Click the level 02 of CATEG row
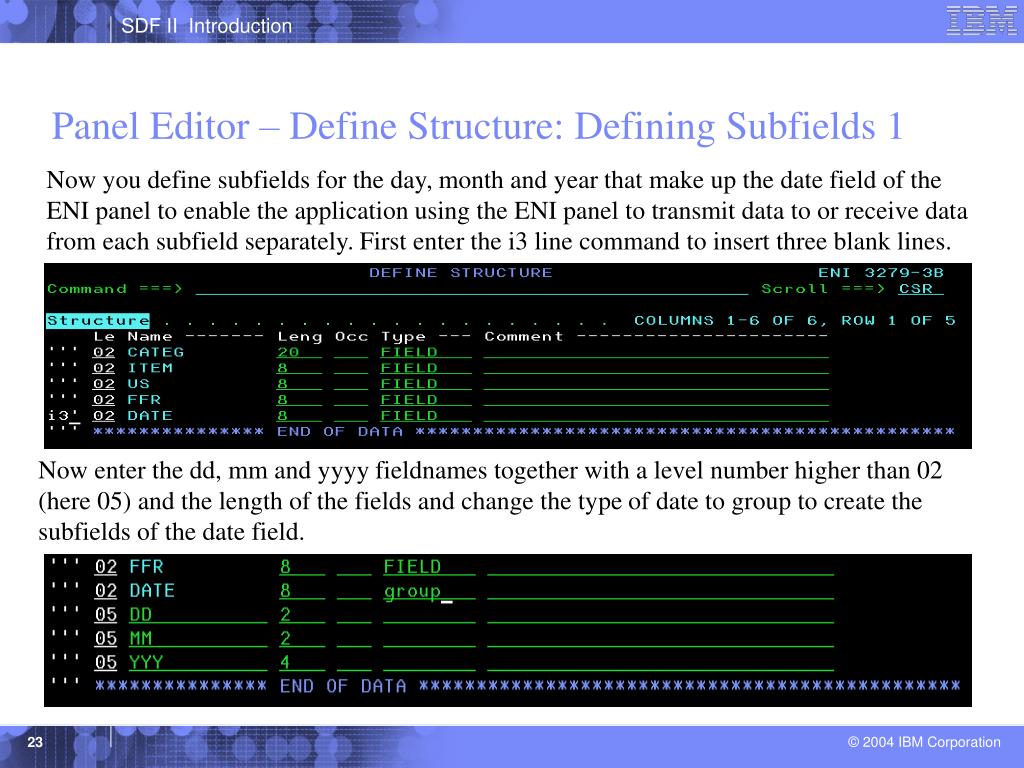 click(104, 352)
